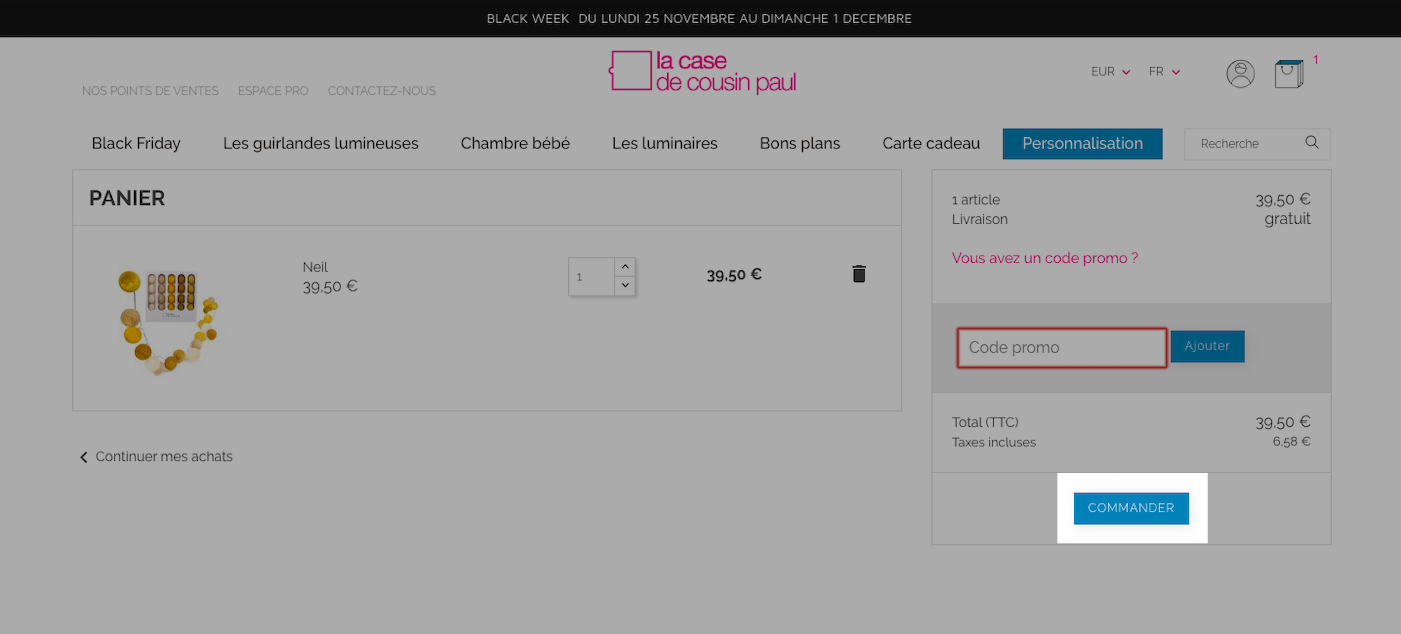
Task: Open the Neil garland product thumbnail
Action: tap(167, 320)
